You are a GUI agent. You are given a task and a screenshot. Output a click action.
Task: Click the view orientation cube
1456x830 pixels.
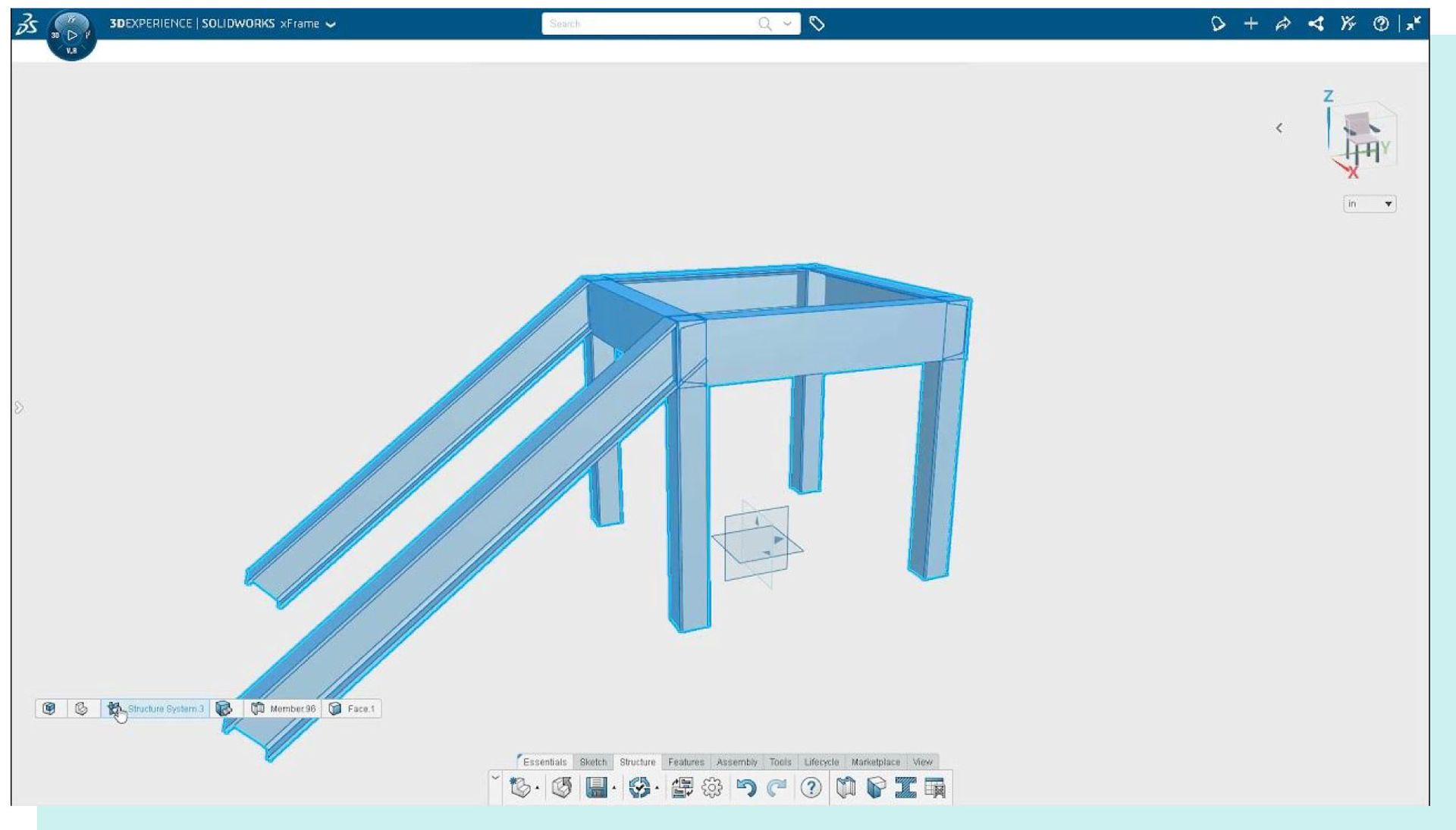[1365, 138]
